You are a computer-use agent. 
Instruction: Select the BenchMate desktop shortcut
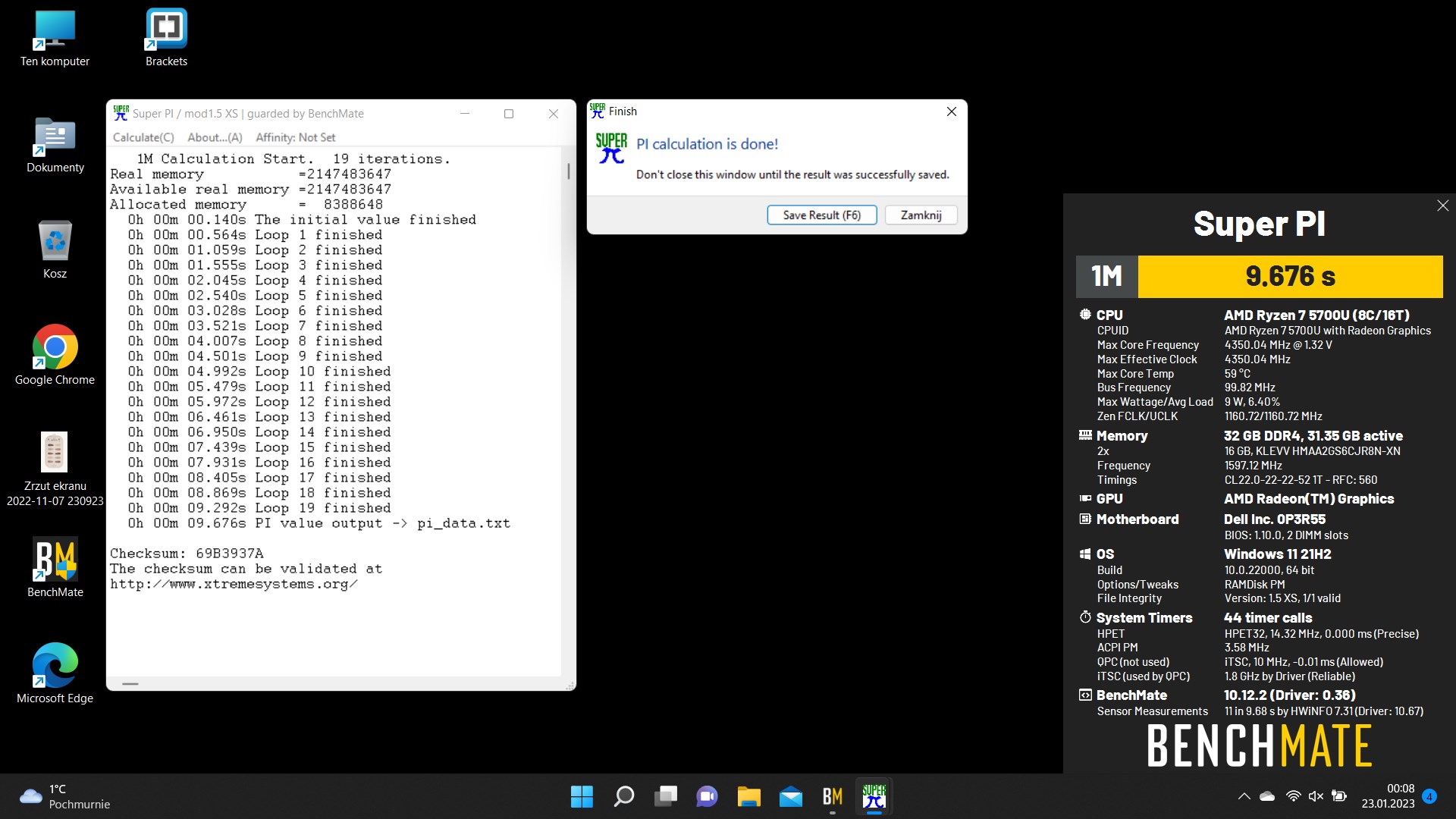(x=55, y=567)
